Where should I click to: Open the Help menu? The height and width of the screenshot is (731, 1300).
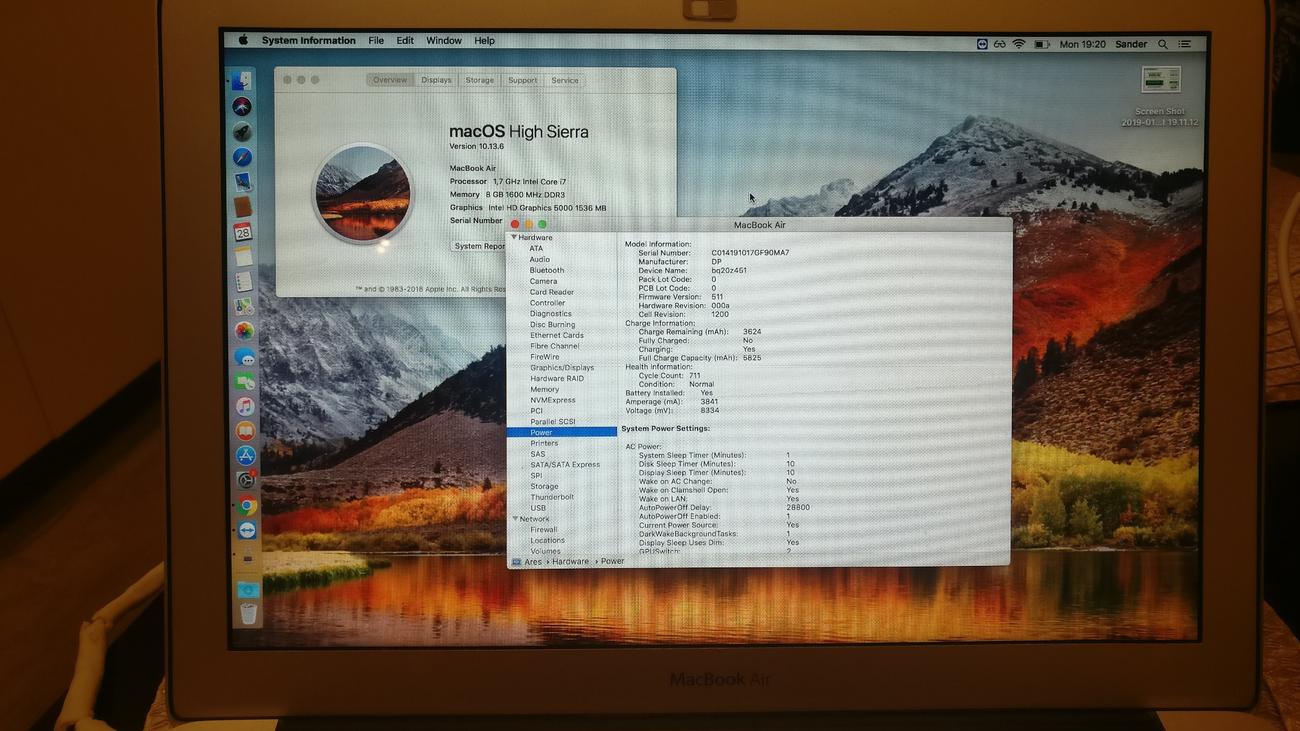point(484,41)
